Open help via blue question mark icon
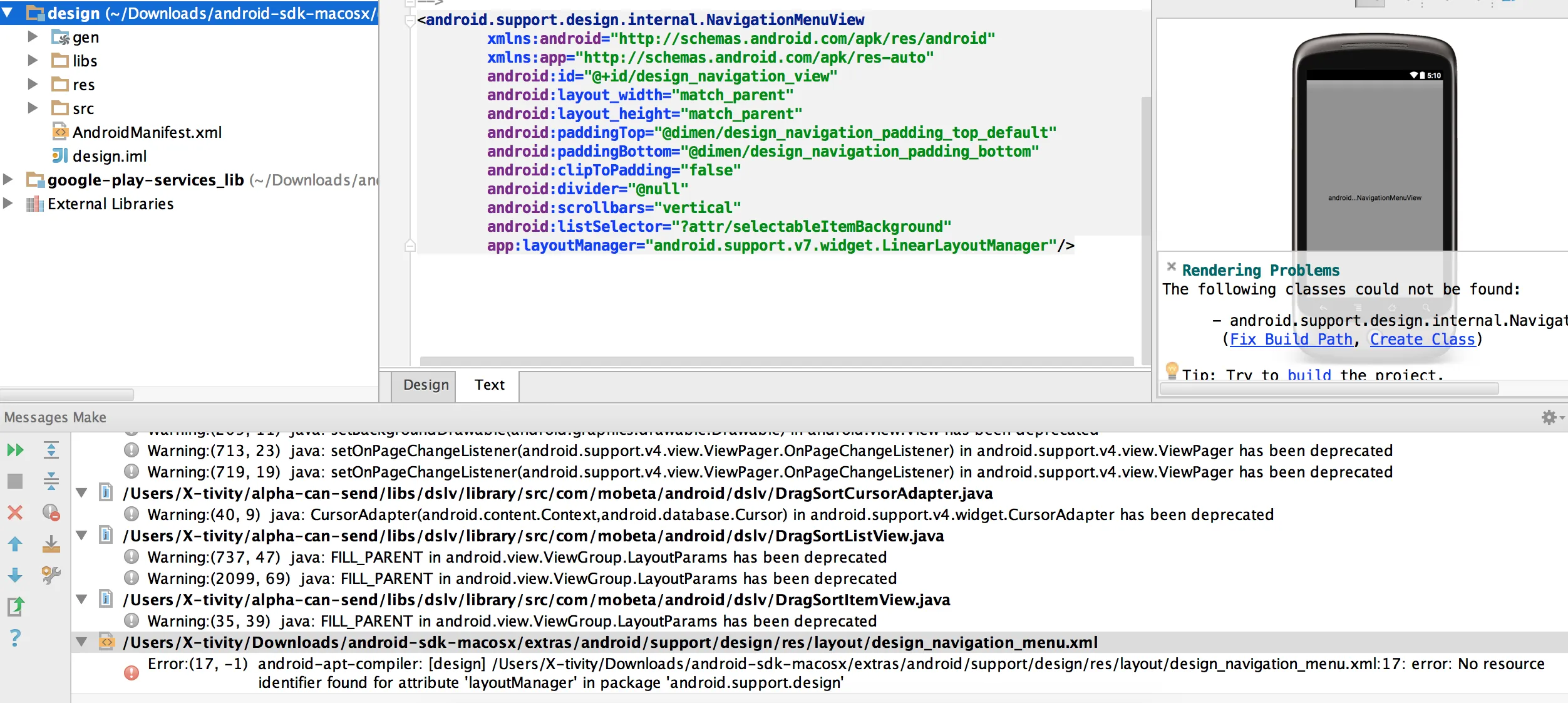The width and height of the screenshot is (1568, 703). click(x=15, y=638)
